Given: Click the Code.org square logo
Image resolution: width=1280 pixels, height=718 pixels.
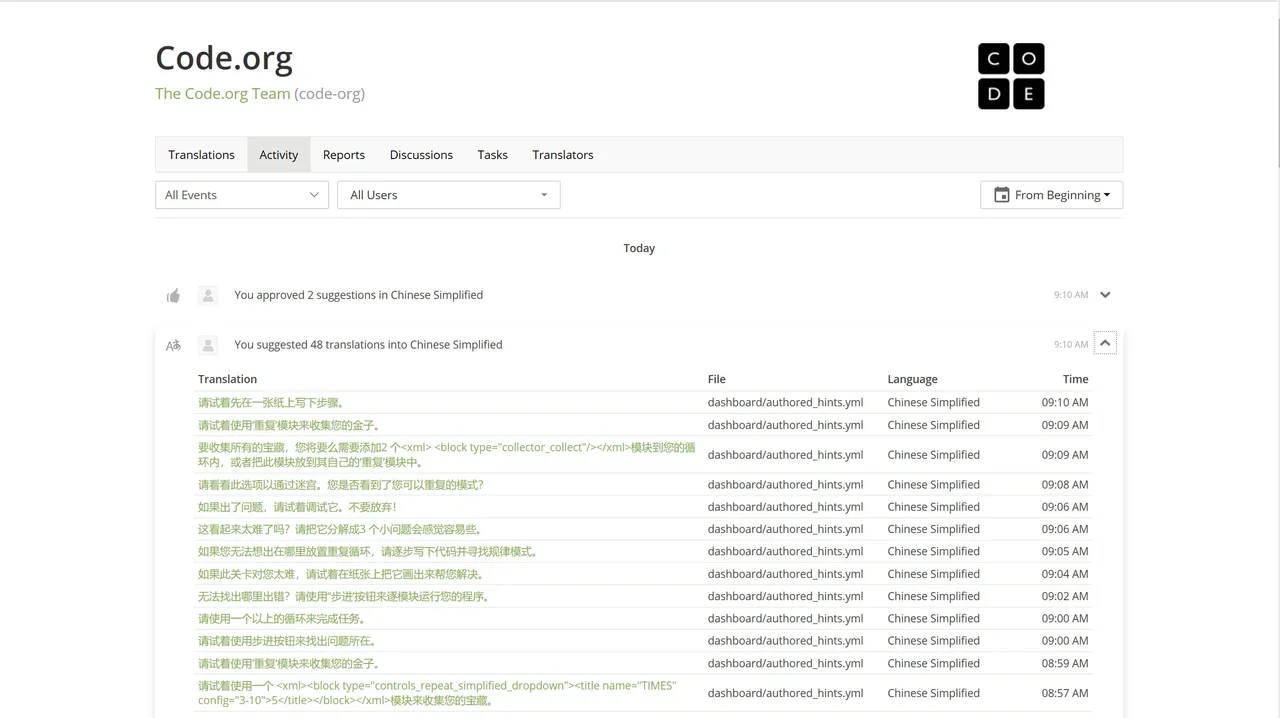Looking at the screenshot, I should coord(1011,76).
